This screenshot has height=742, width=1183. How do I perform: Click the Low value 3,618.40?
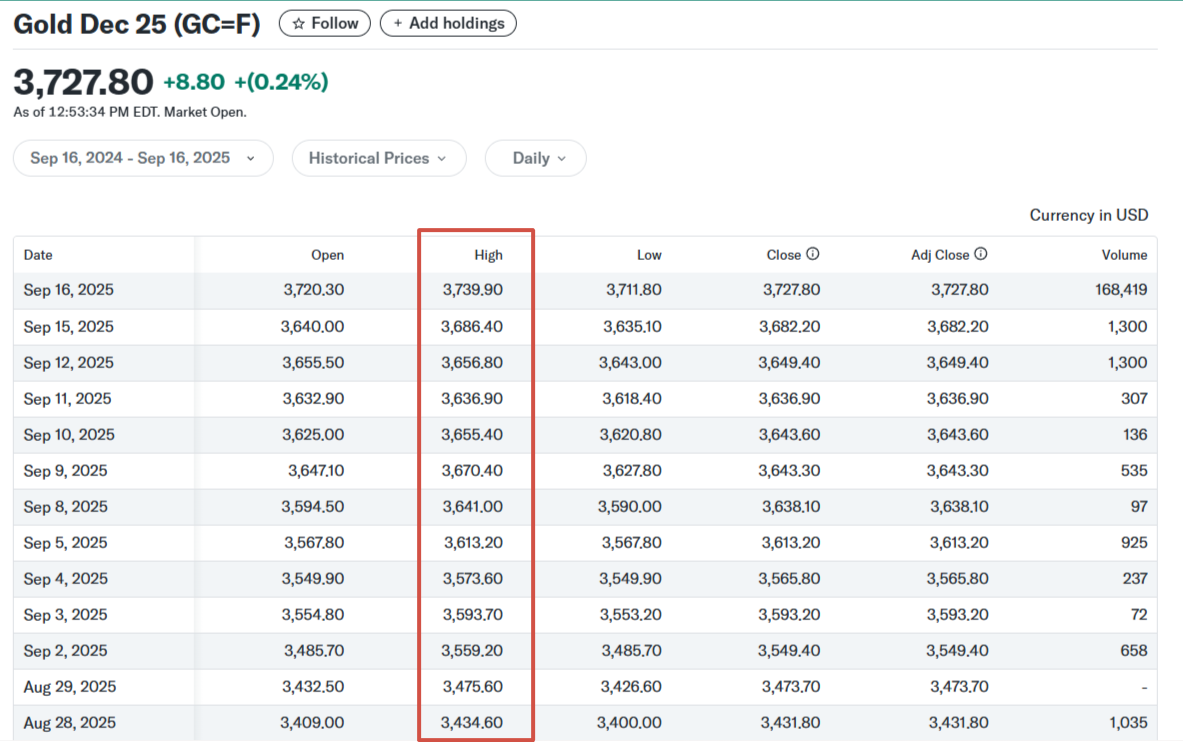coord(631,399)
